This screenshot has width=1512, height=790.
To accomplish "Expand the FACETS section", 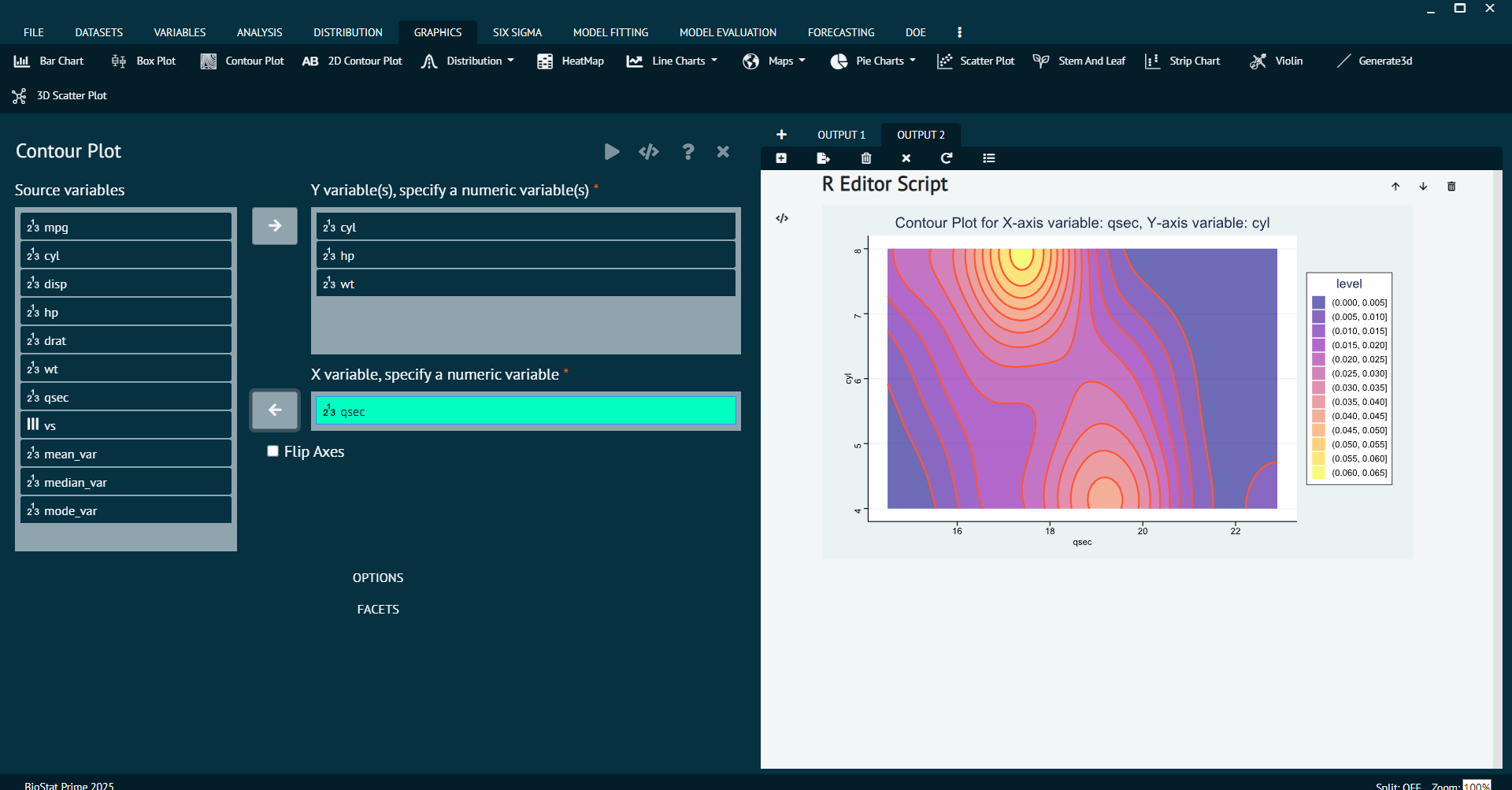I will pos(378,610).
